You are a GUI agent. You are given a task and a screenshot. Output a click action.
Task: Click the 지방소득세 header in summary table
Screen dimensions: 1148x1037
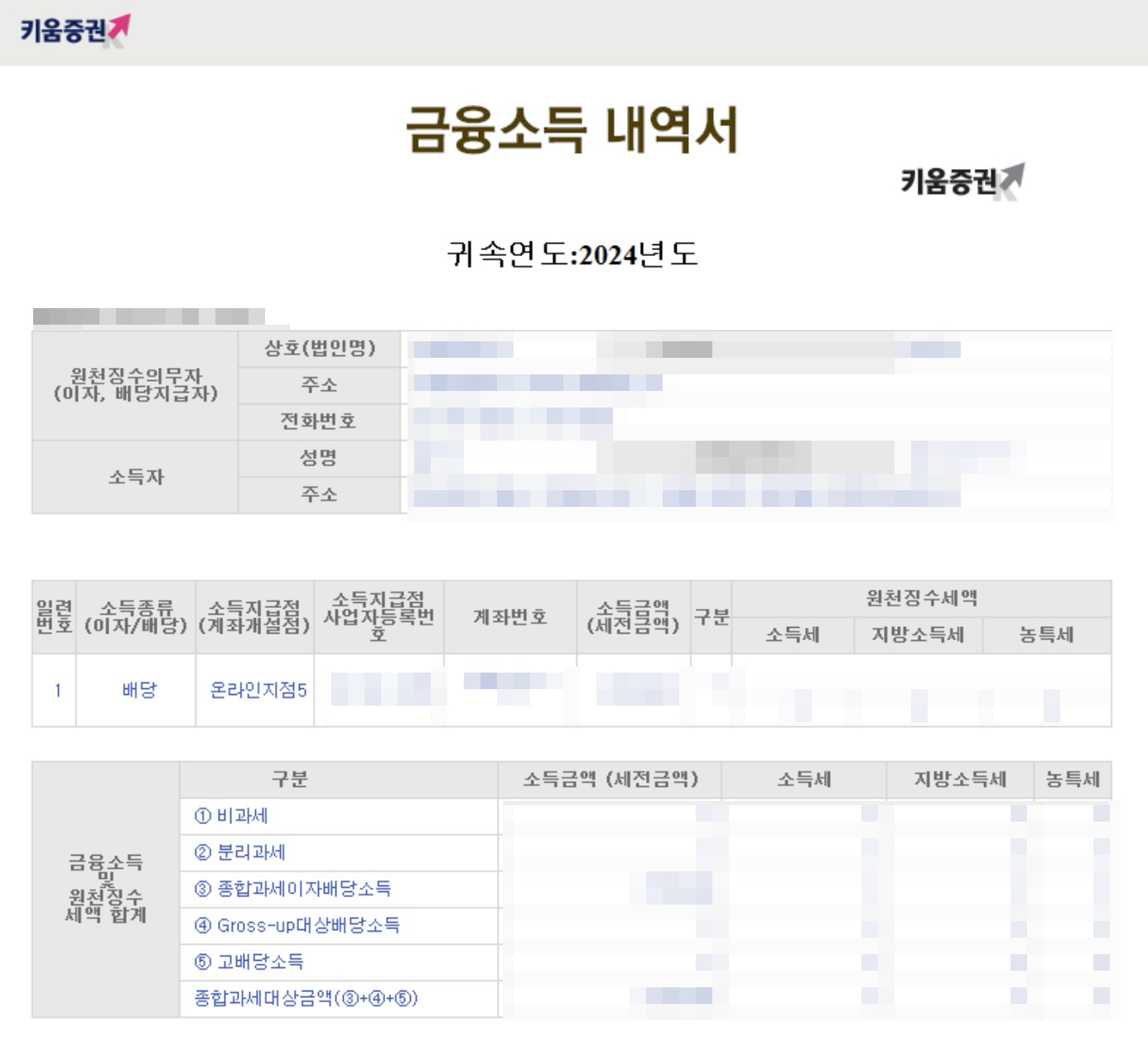coord(960,779)
